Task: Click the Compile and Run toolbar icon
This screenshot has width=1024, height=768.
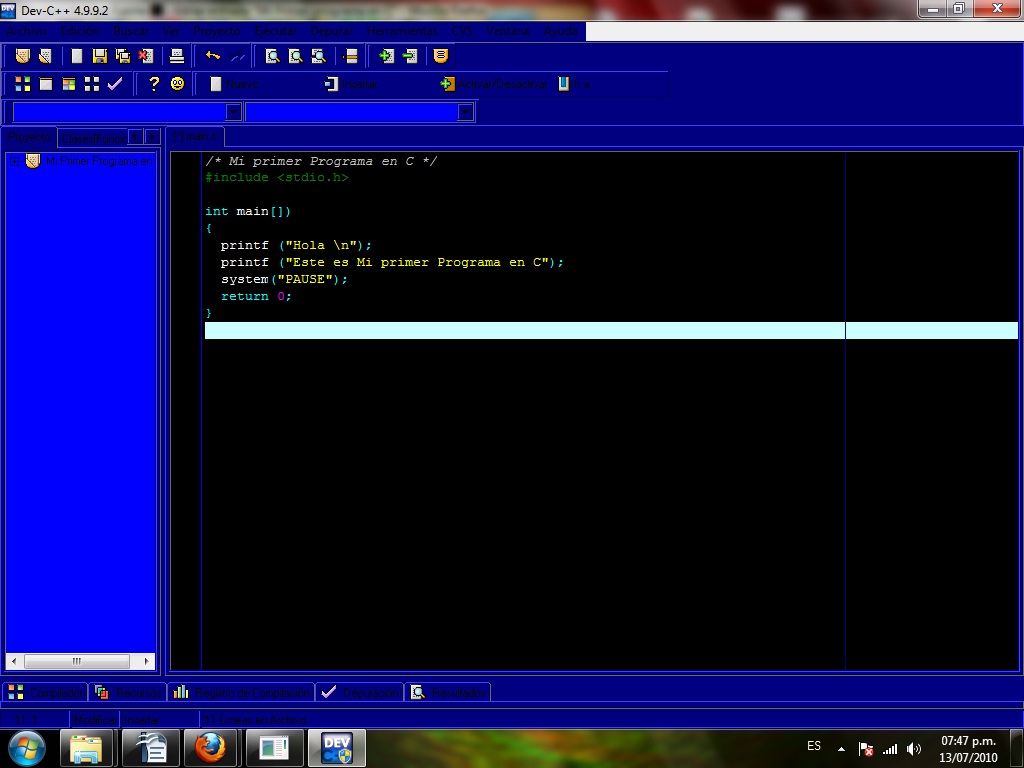Action: point(69,84)
